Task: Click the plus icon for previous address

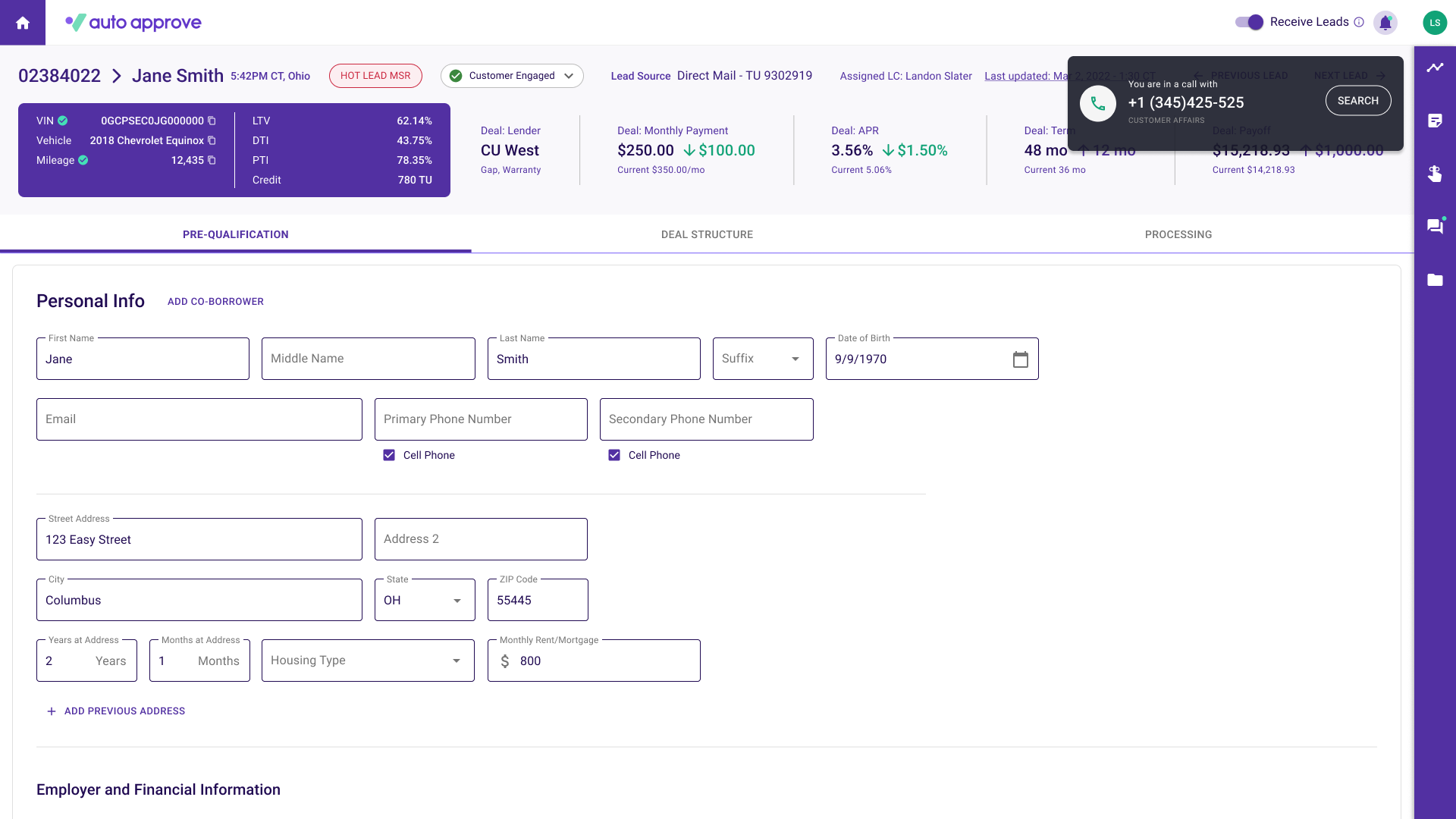Action: pyautogui.click(x=52, y=711)
